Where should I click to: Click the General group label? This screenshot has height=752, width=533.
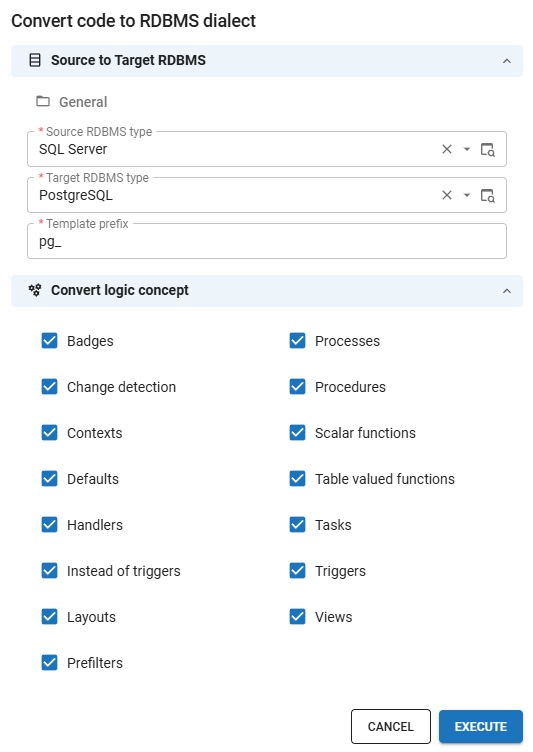pyautogui.click(x=83, y=102)
